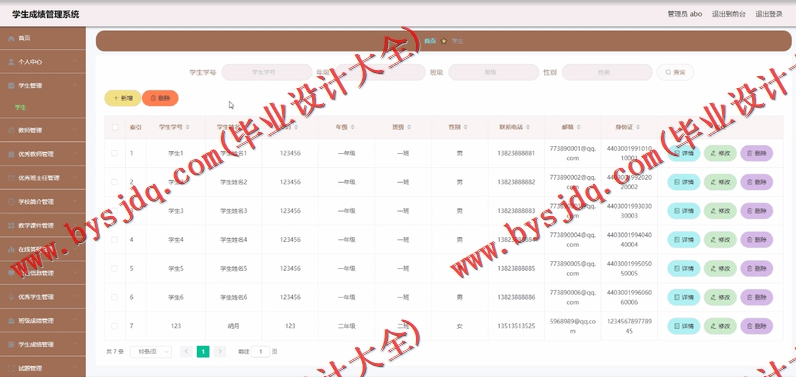Expand the 教师管理 chevron

point(75,130)
